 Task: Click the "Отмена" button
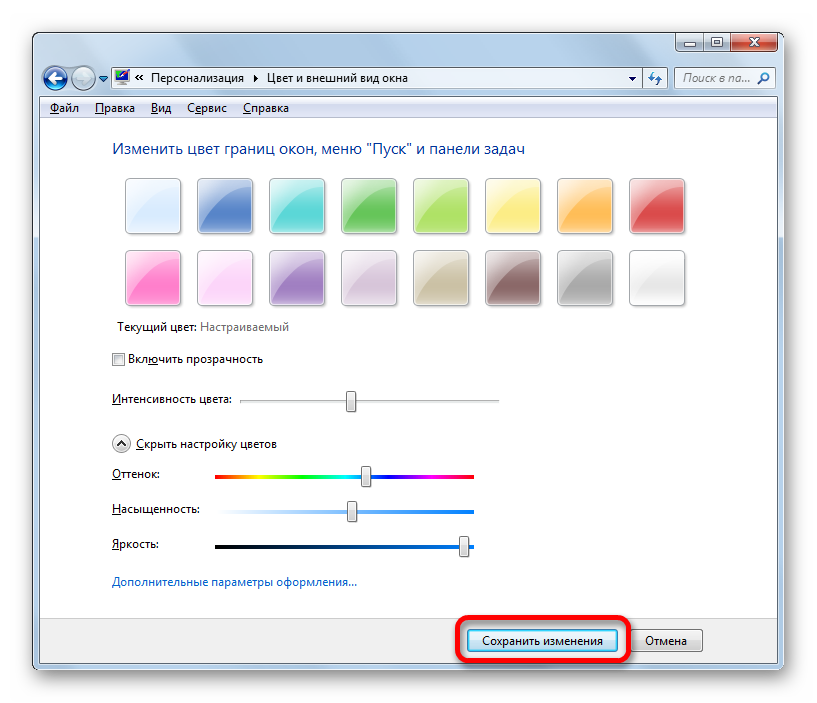[665, 640]
